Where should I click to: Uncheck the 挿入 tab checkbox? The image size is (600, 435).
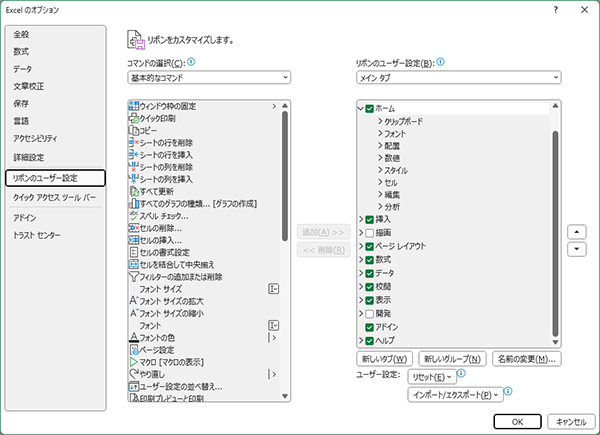(369, 220)
